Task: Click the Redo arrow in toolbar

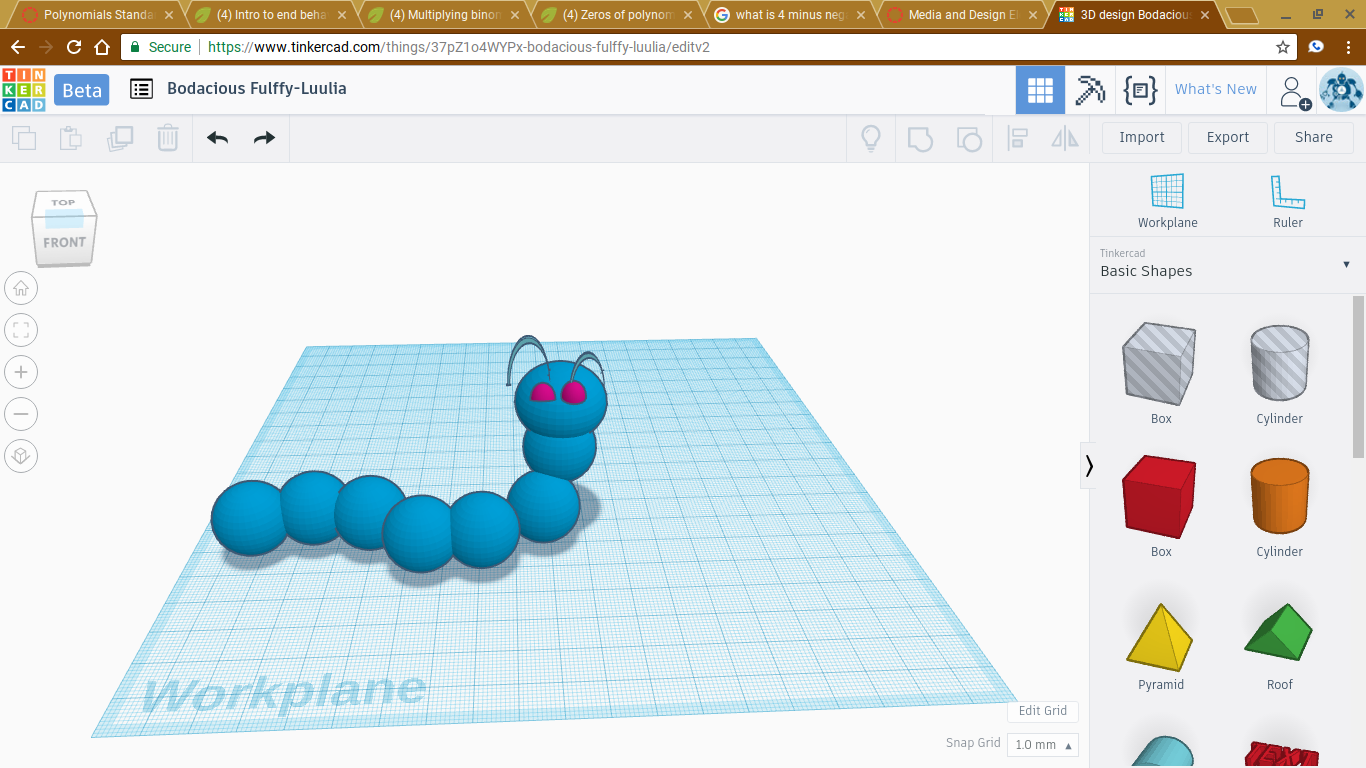Action: (x=264, y=138)
